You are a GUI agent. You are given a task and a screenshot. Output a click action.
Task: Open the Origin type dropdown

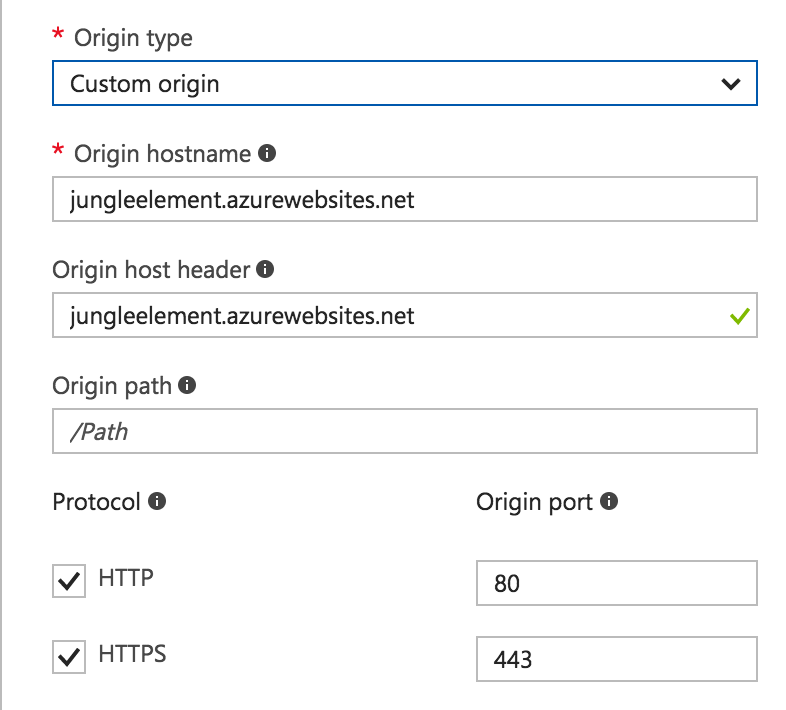pos(405,83)
